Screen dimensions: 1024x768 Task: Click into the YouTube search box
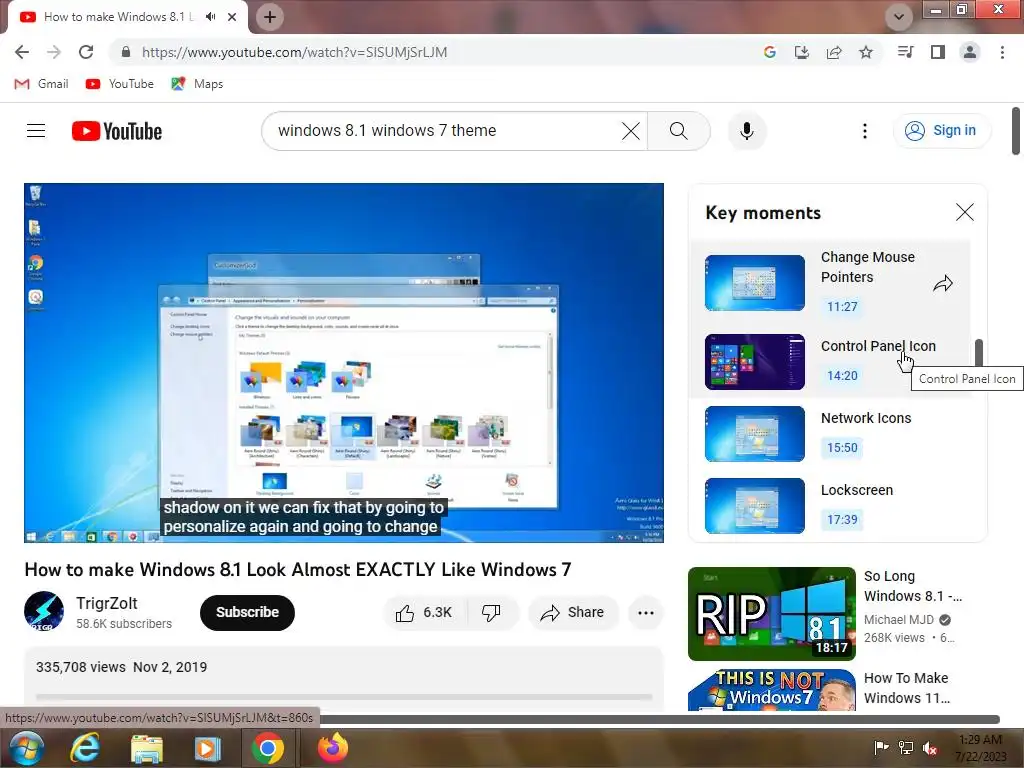click(x=444, y=131)
